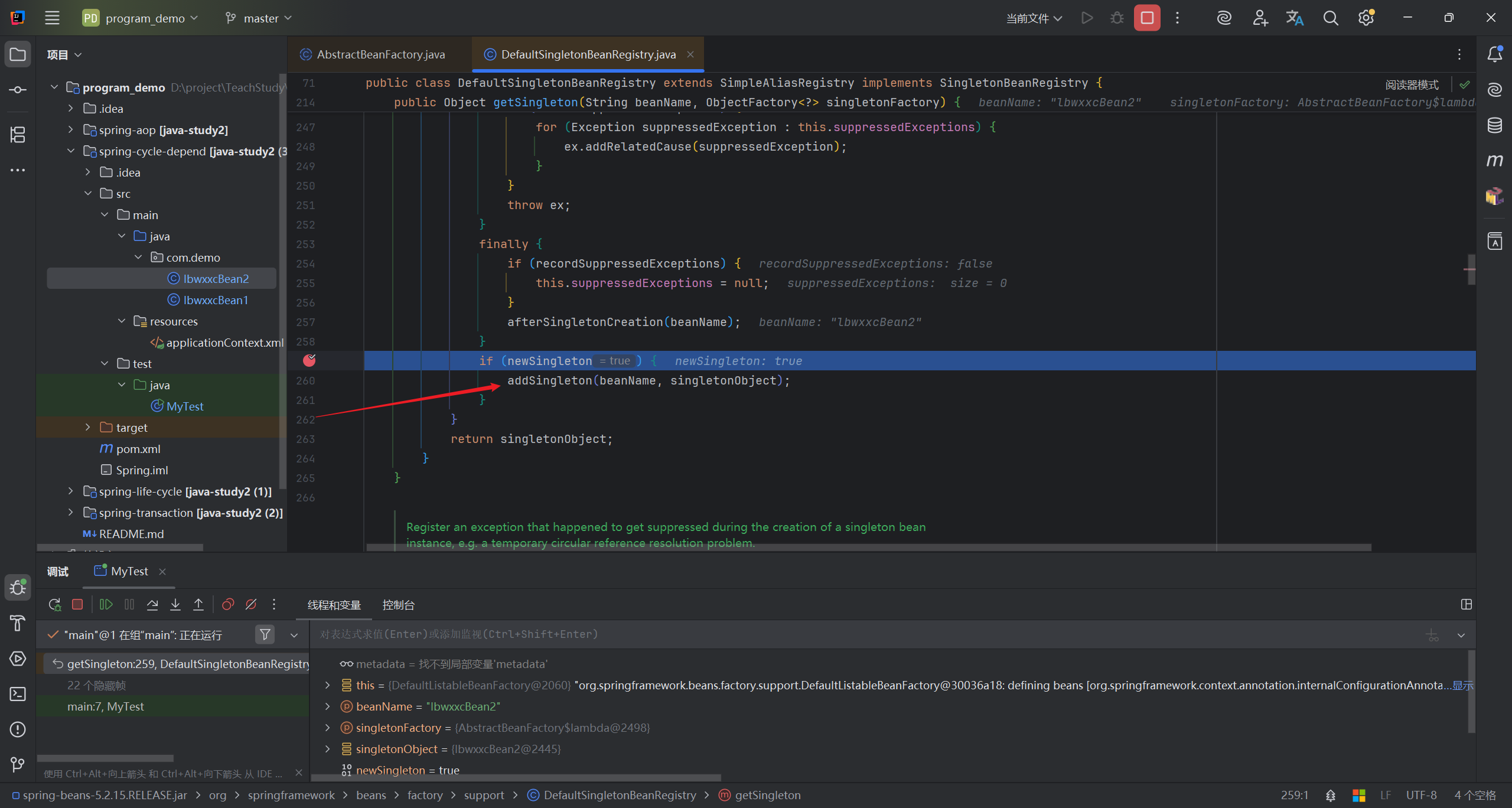Open the Git tool window icon

click(x=18, y=765)
